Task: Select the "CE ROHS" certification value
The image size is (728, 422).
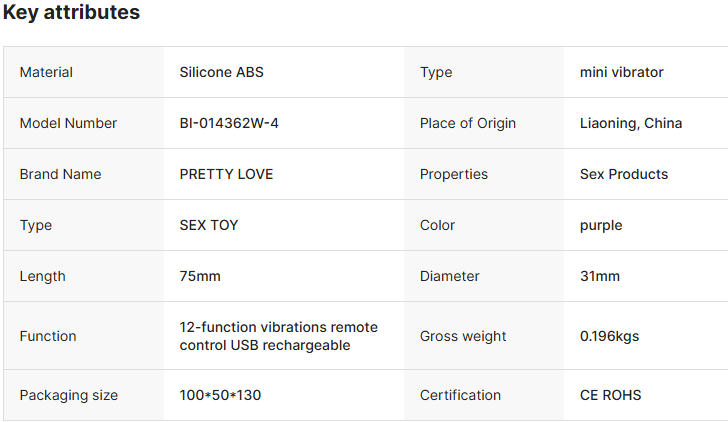Action: 610,395
